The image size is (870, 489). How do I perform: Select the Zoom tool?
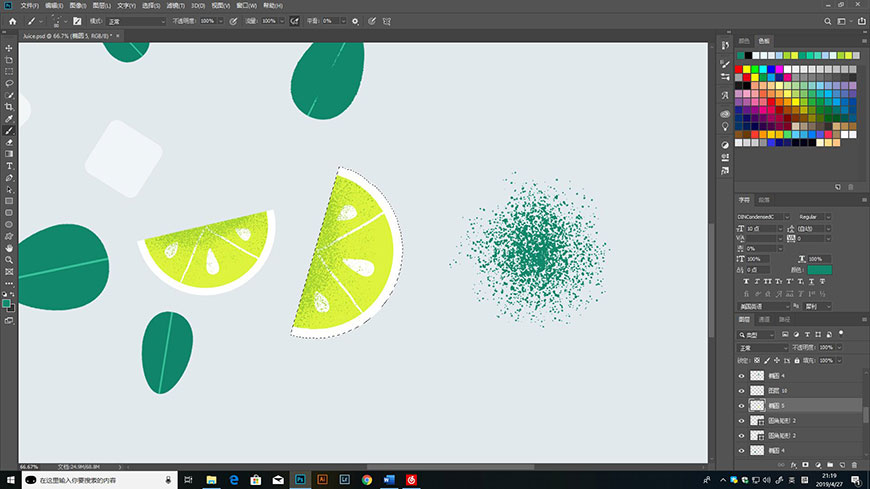pyautogui.click(x=9, y=259)
